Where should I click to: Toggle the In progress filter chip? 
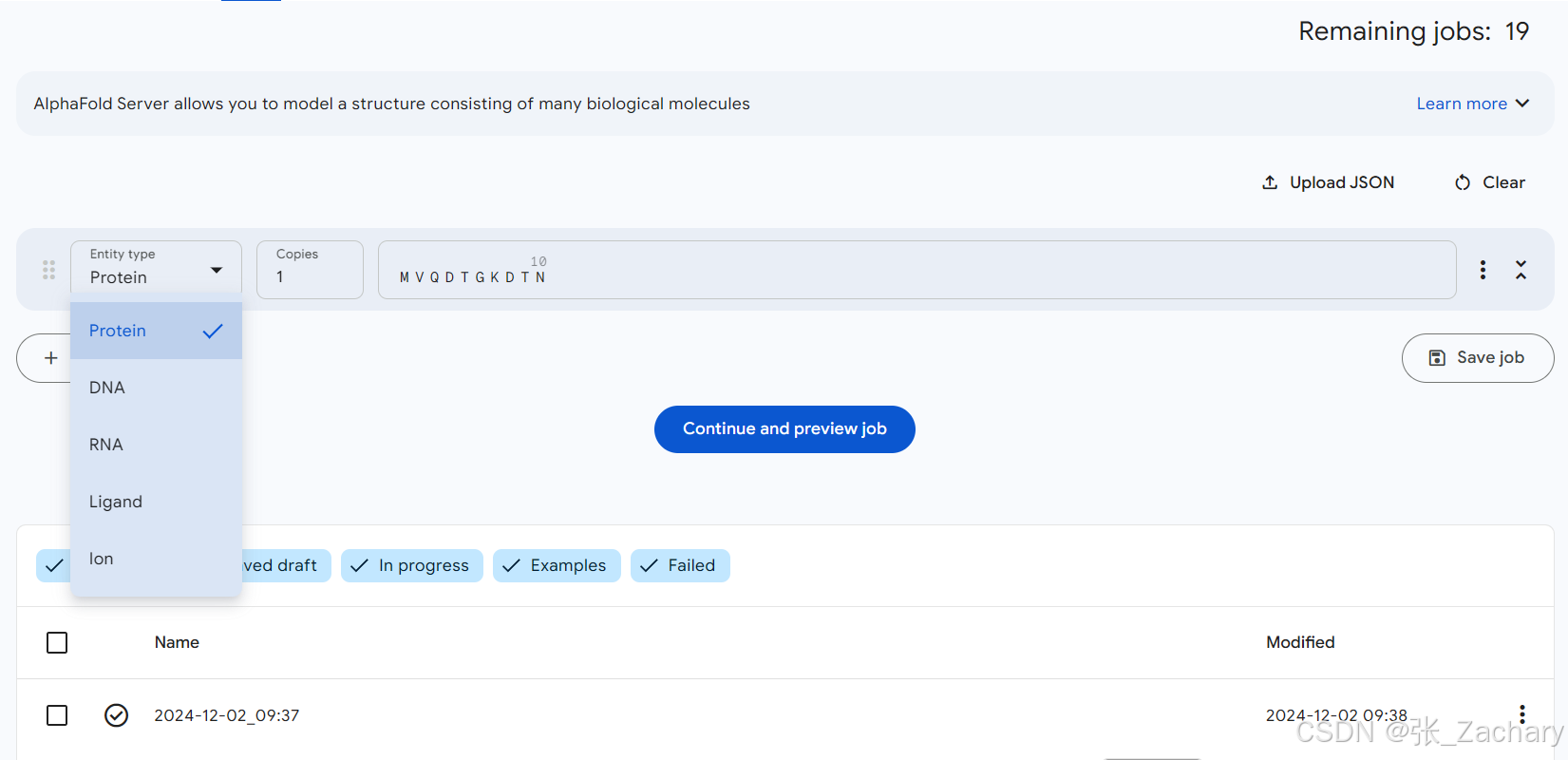411,565
